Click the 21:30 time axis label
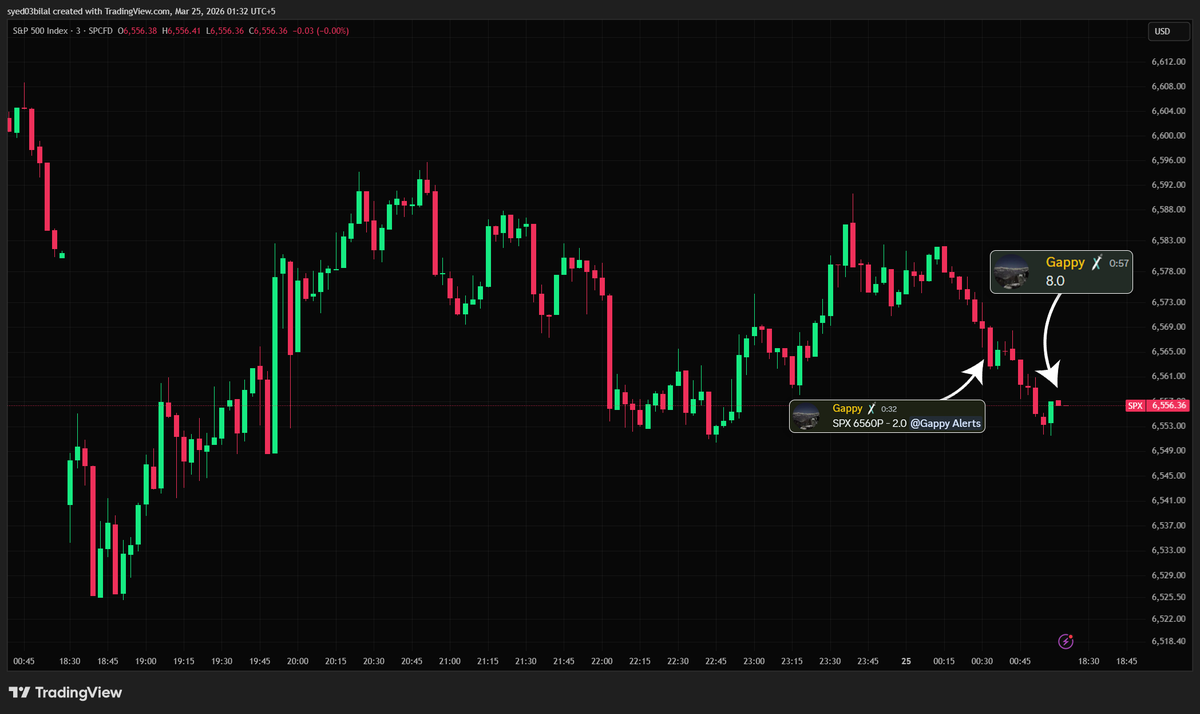Screen dimensions: 1200x714 [526, 661]
